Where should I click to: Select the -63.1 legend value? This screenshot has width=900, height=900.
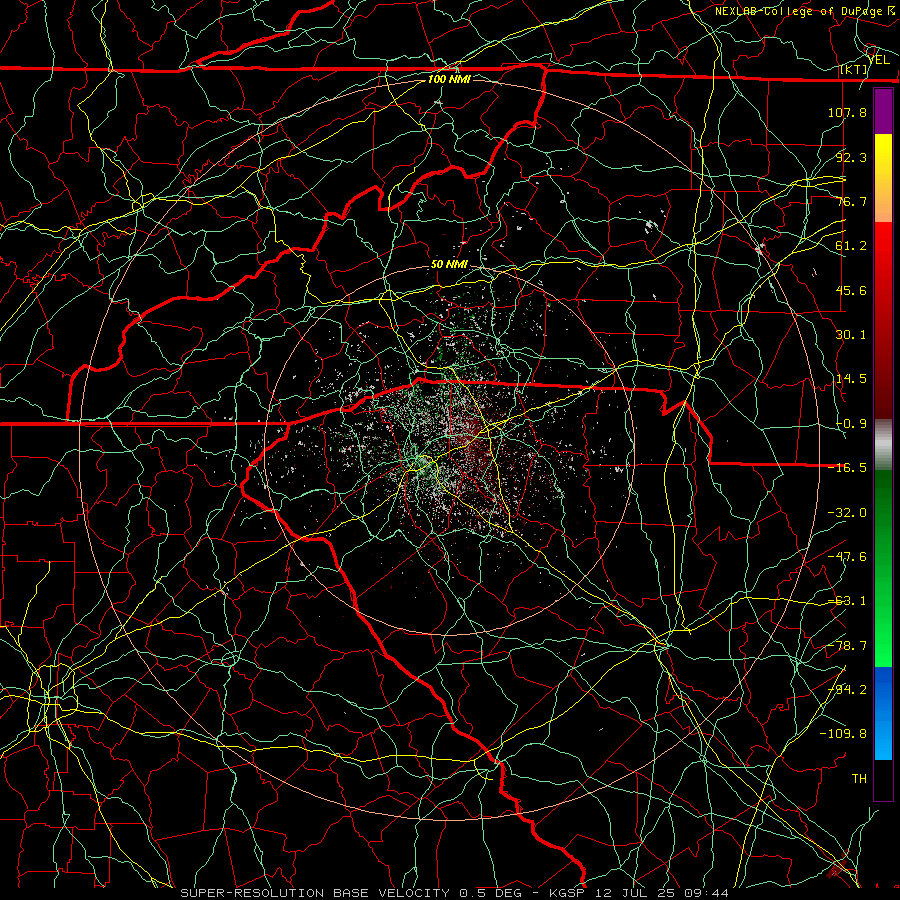[847, 601]
